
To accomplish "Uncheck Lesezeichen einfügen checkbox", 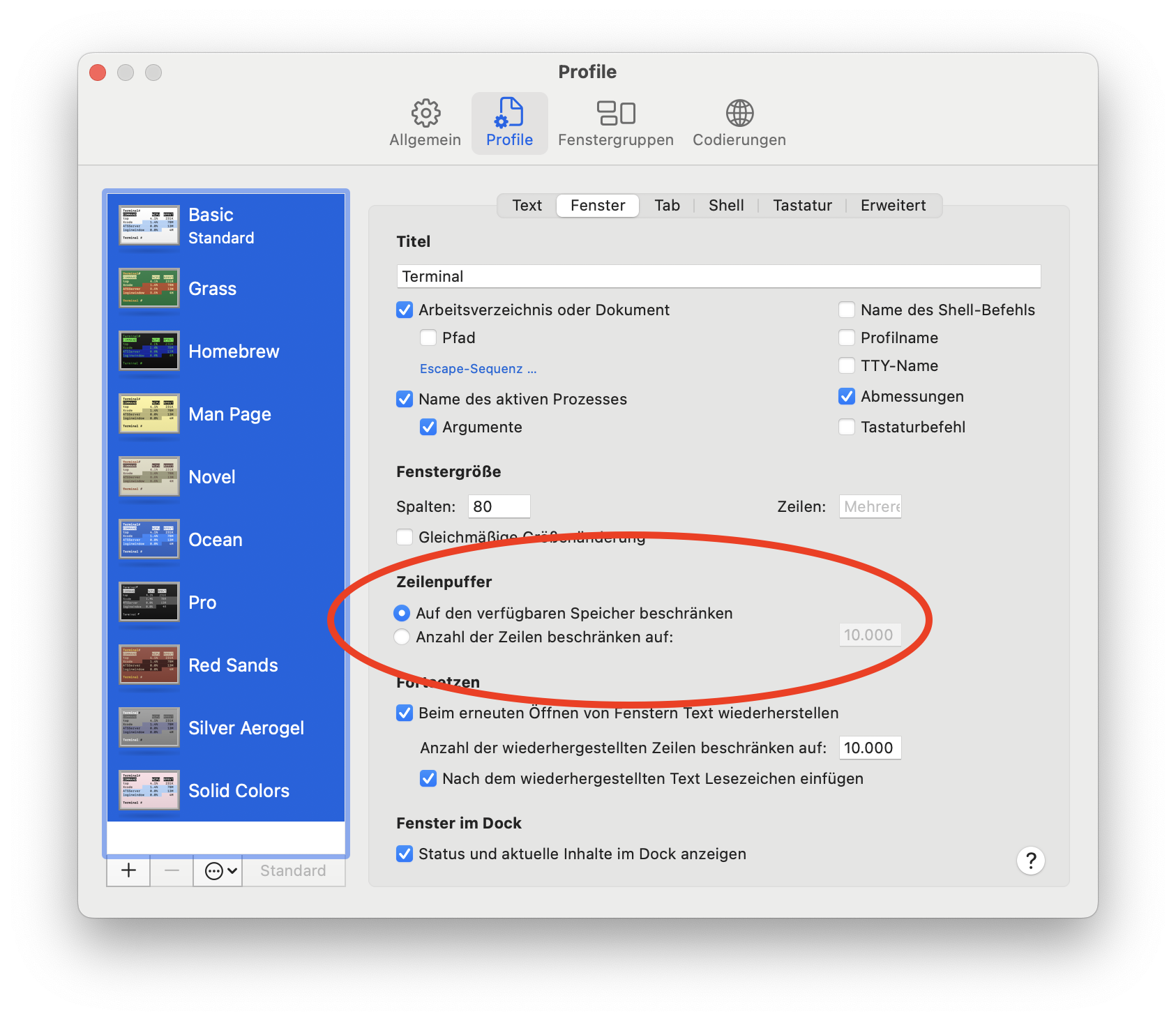I will coord(428,778).
